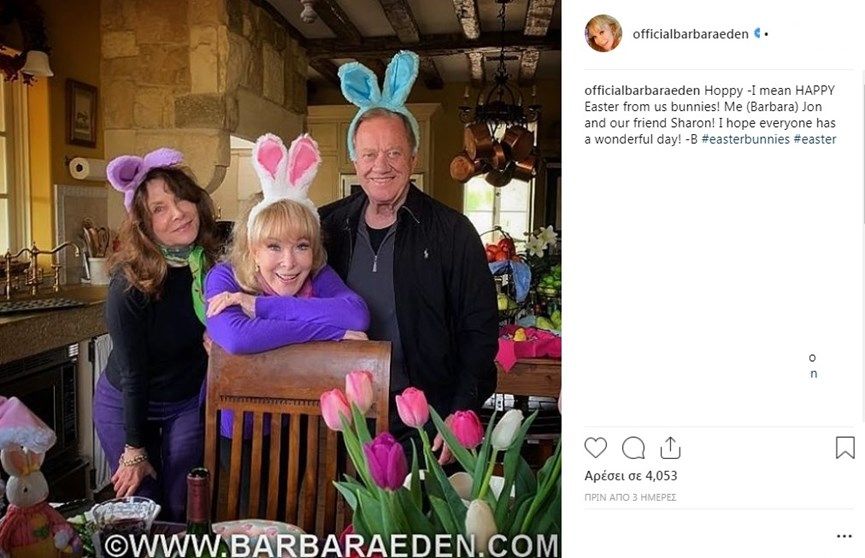
Task: Share the post using arrow icon
Action: pos(670,448)
